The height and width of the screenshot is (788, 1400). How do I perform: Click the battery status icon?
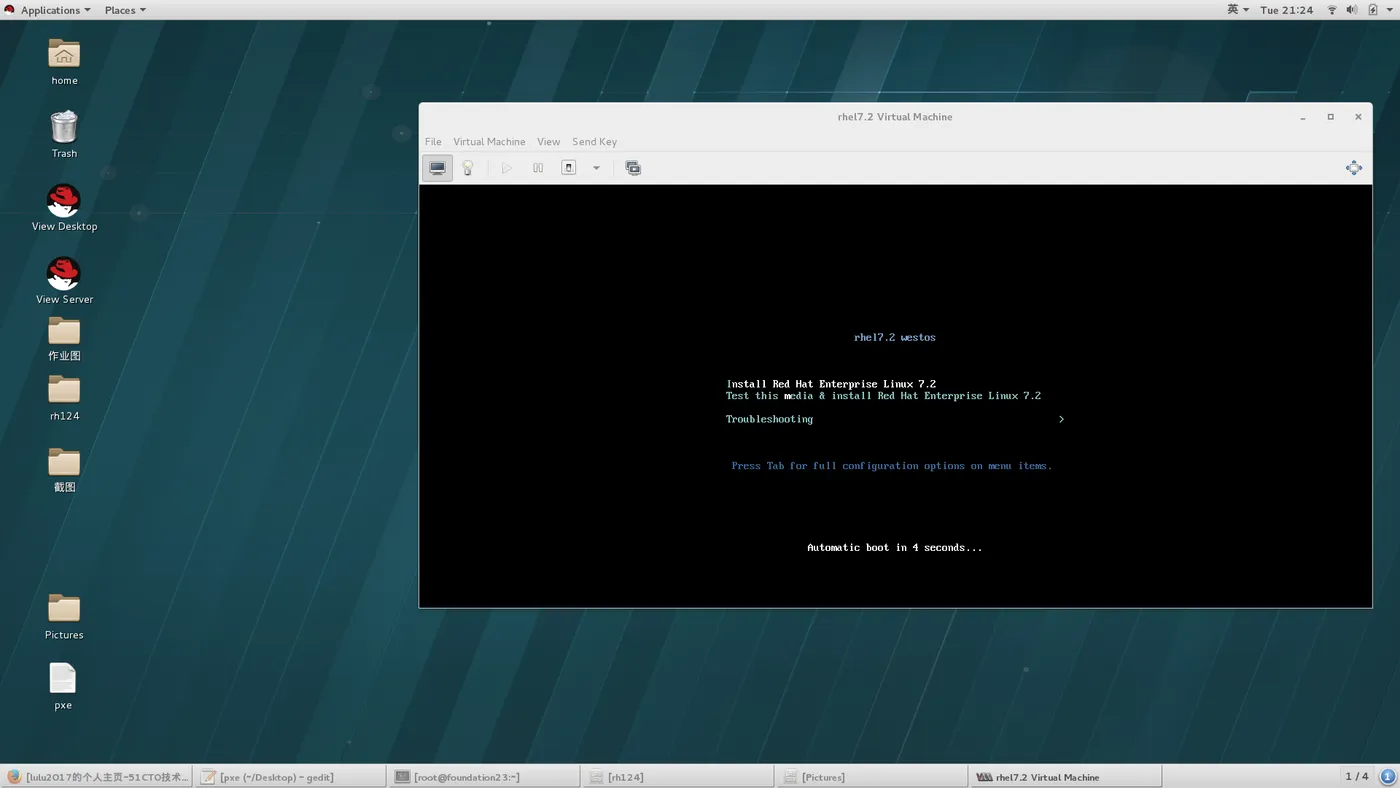(x=1372, y=10)
